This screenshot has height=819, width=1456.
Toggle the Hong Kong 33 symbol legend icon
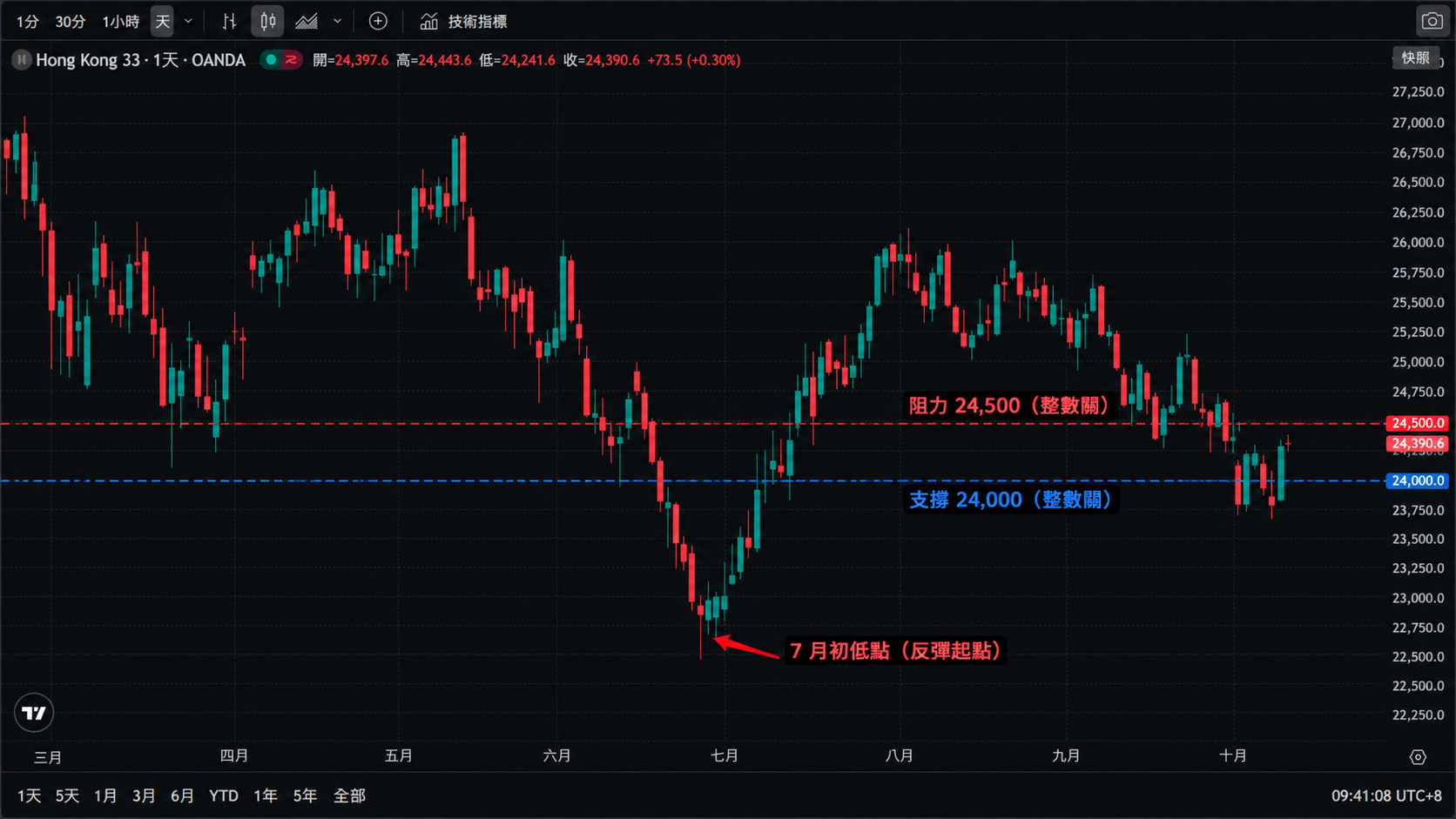(22, 60)
